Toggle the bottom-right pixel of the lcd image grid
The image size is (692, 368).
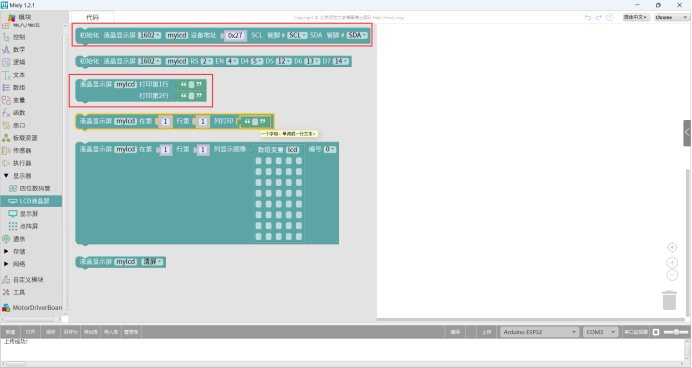(x=299, y=237)
